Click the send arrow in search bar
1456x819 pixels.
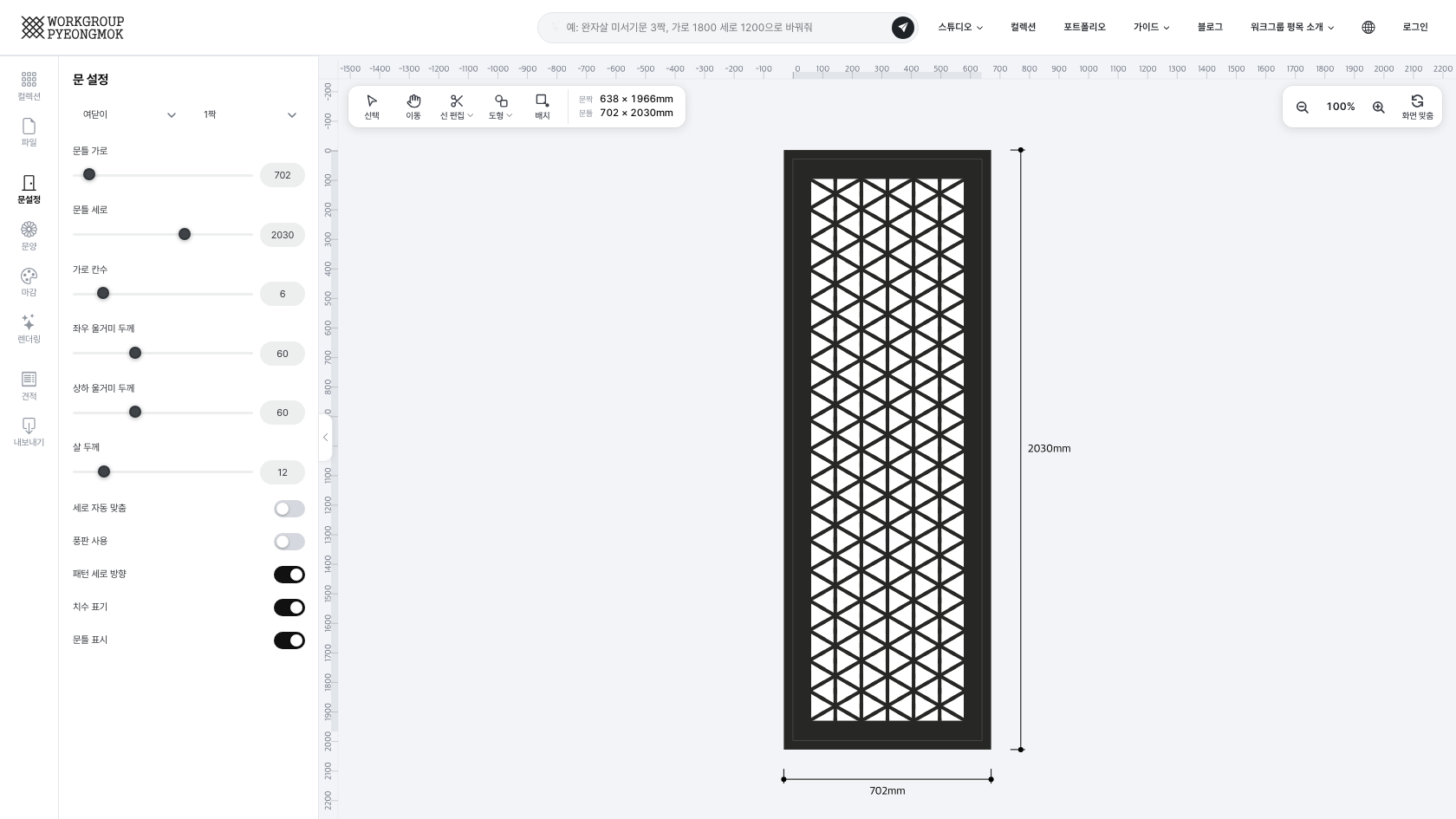(x=903, y=28)
